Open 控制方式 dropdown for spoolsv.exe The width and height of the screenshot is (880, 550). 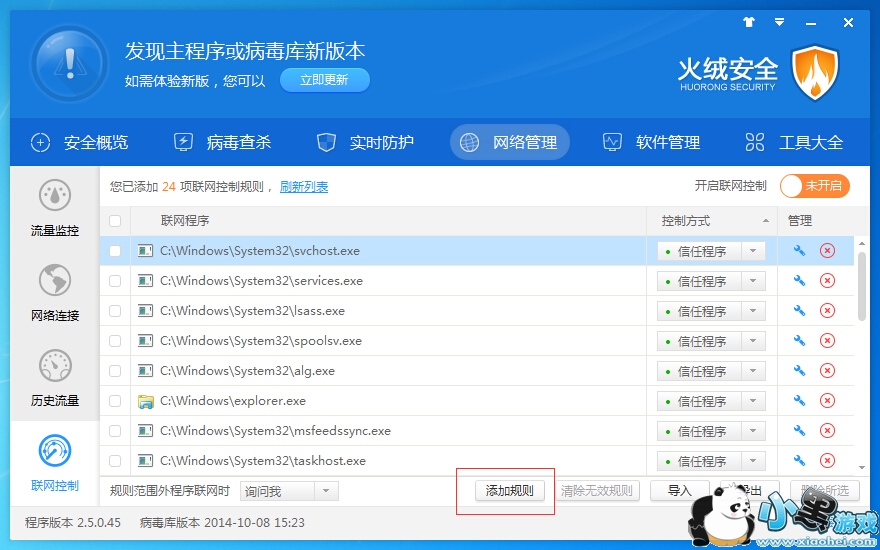[x=752, y=341]
